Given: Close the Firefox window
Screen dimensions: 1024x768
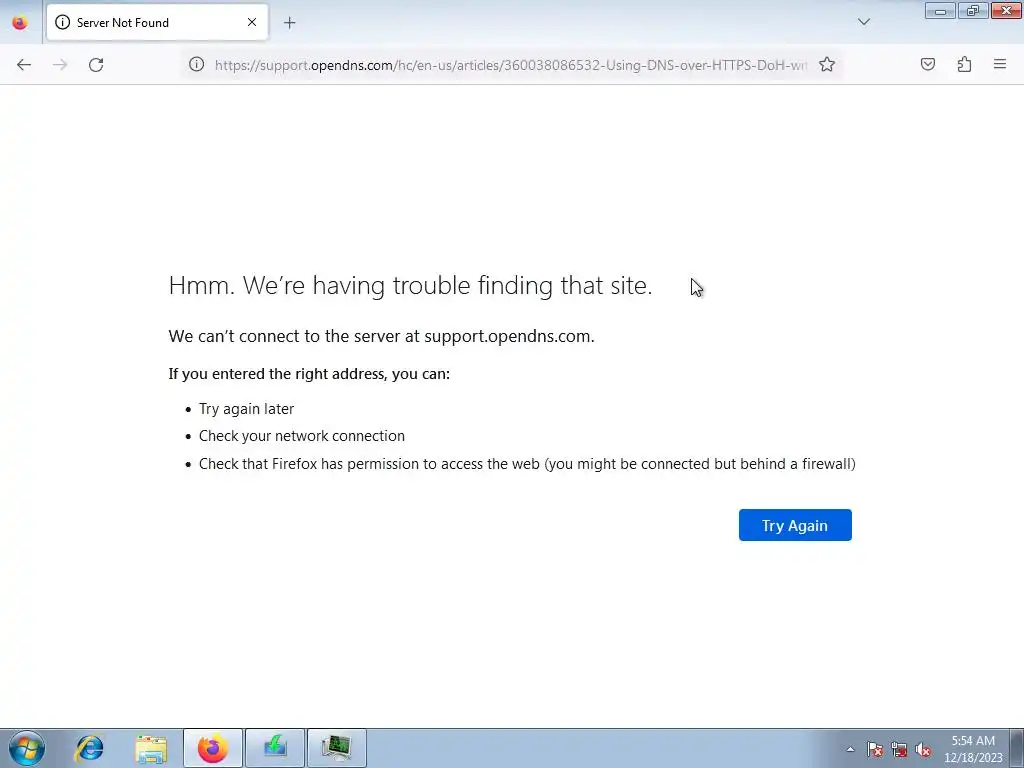Looking at the screenshot, I should (1006, 10).
